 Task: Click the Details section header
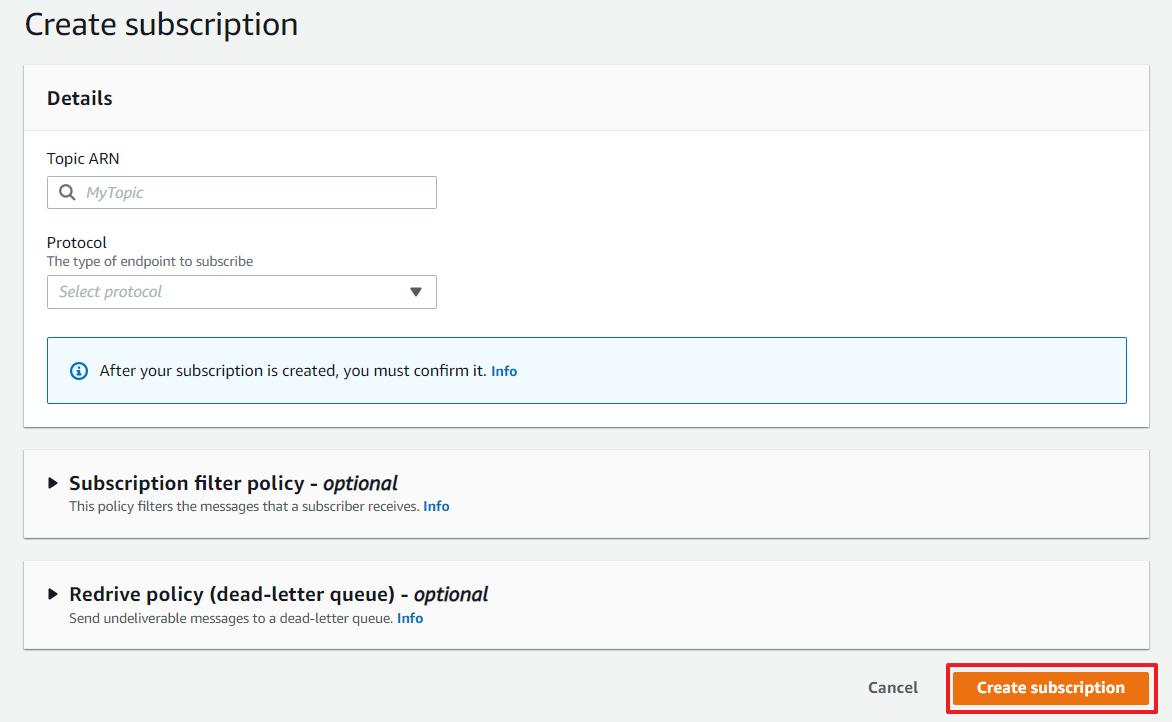pyautogui.click(x=80, y=98)
